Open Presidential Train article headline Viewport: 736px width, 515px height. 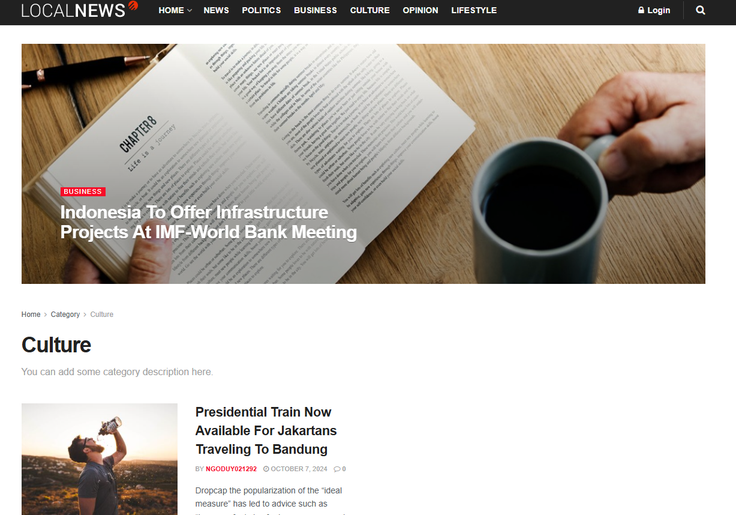266,430
